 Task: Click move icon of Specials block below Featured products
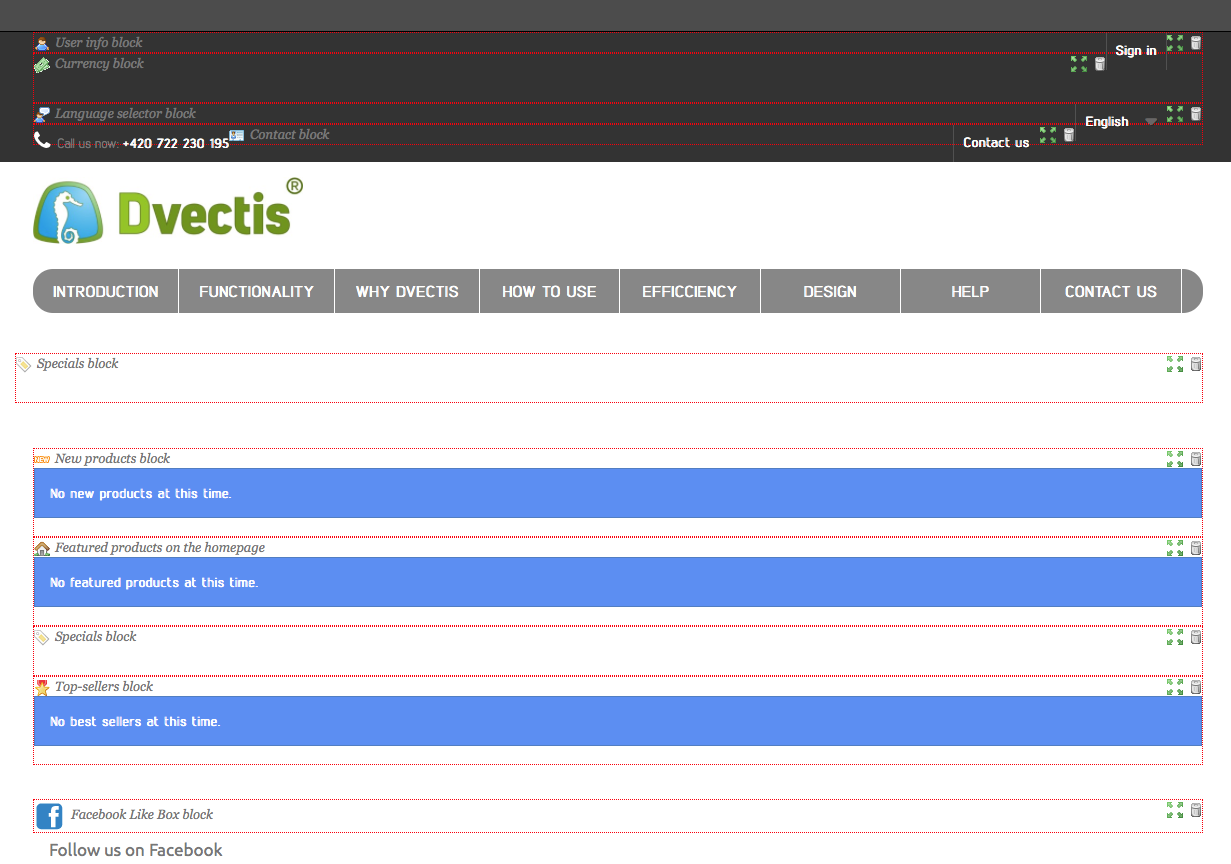(1175, 637)
